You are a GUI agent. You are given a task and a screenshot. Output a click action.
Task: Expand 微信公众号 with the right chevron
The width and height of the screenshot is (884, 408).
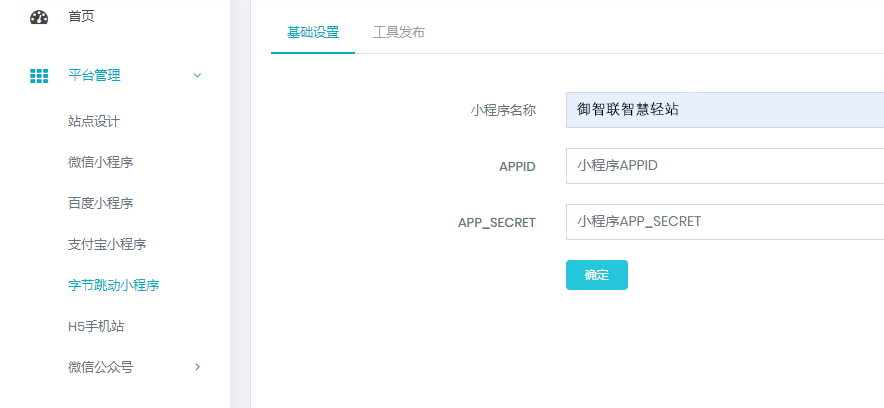(x=197, y=367)
